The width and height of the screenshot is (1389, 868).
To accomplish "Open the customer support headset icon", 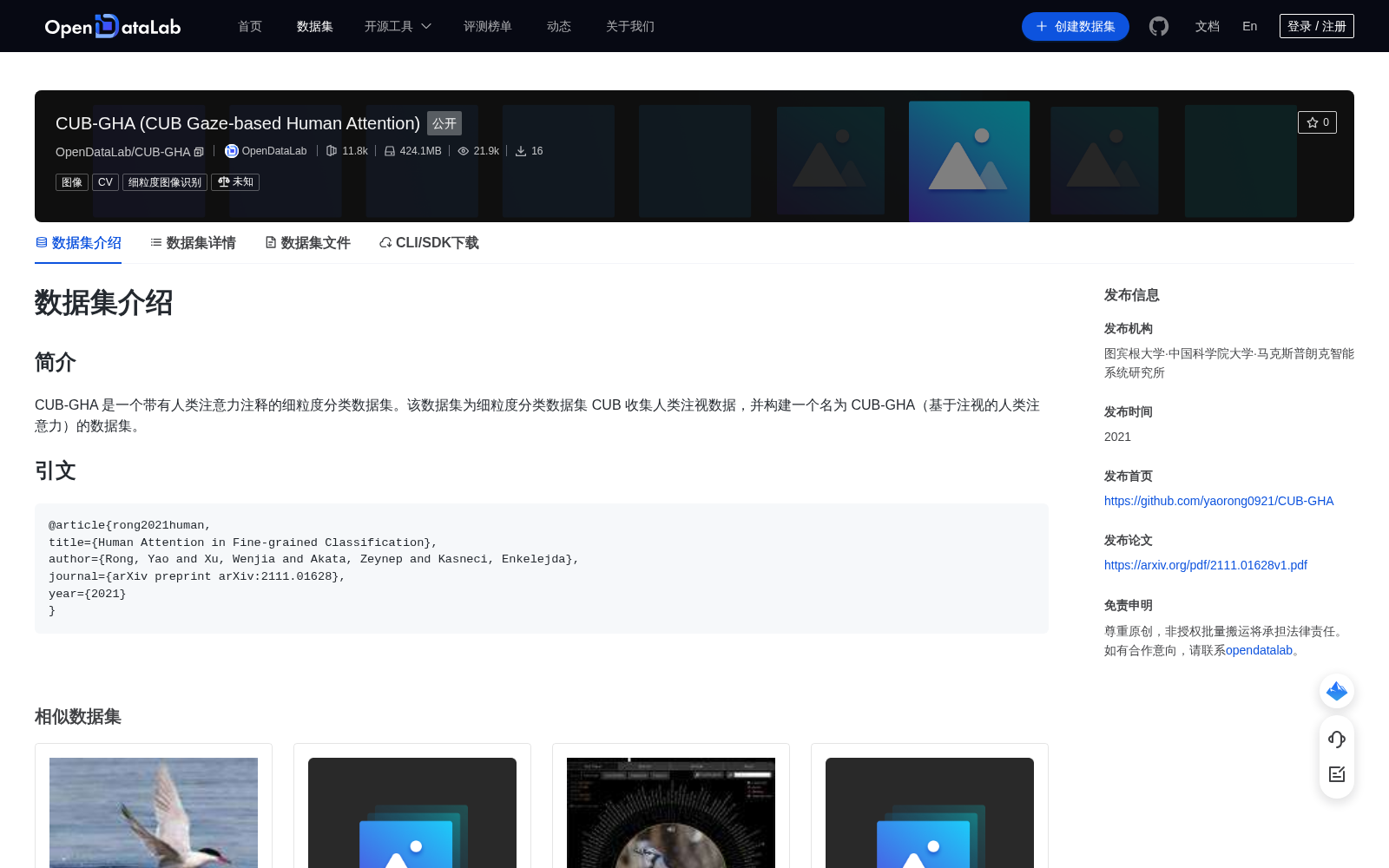I will pyautogui.click(x=1337, y=740).
